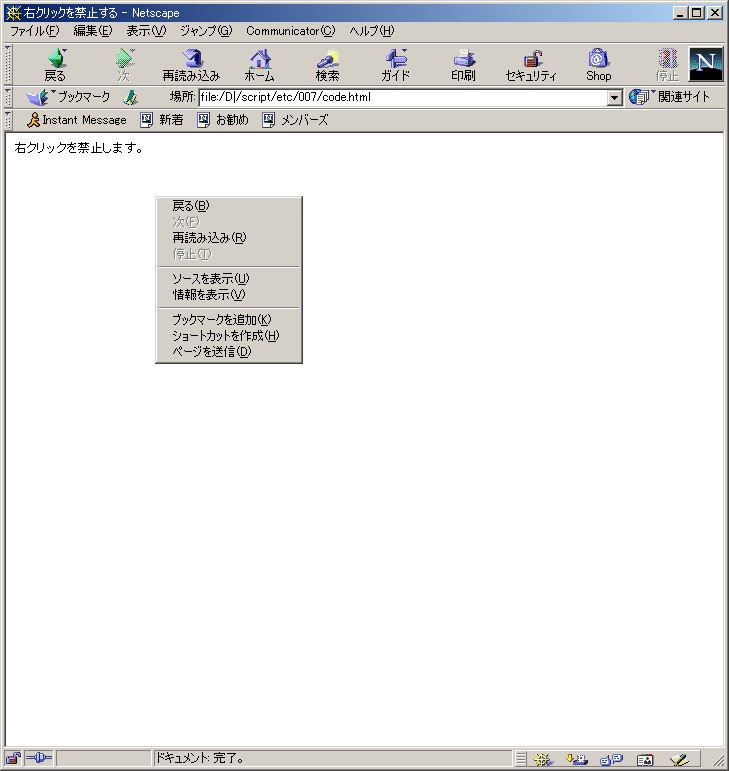Open Mailbox from the component bar

click(x=577, y=759)
